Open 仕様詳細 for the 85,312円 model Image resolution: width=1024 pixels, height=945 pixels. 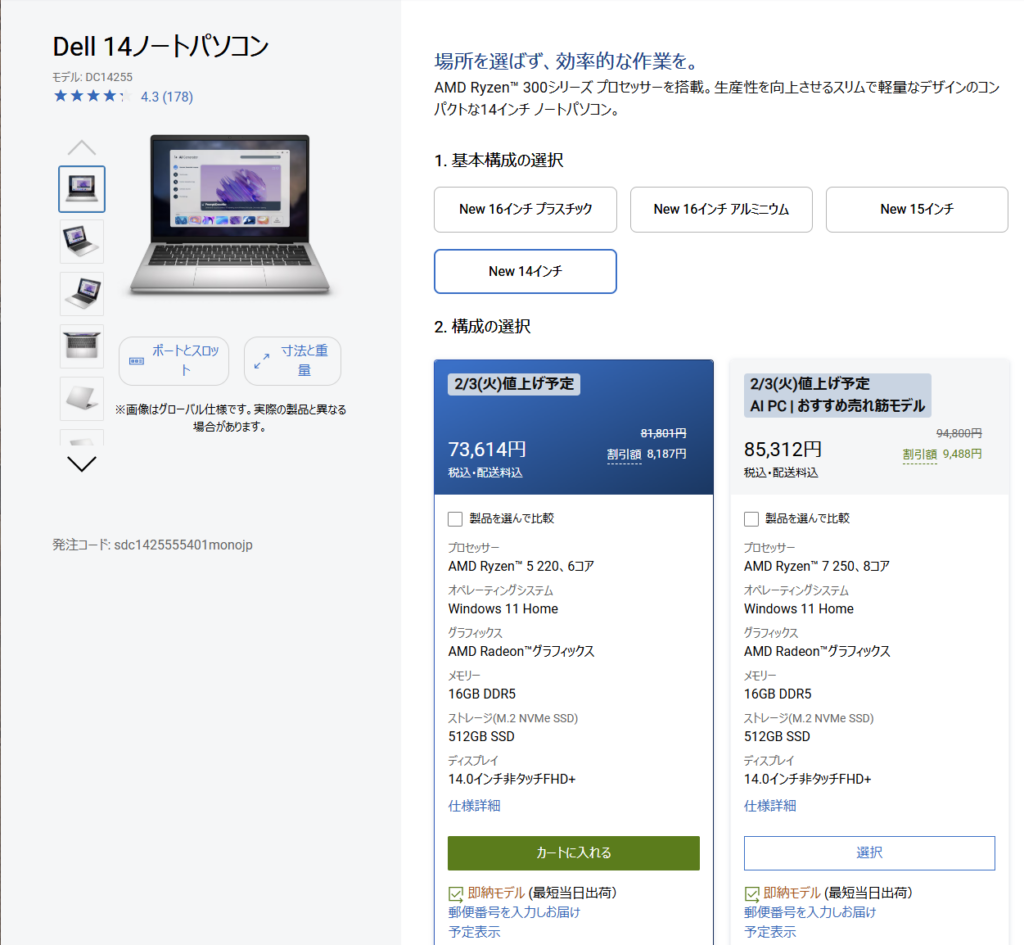pyautogui.click(x=770, y=805)
